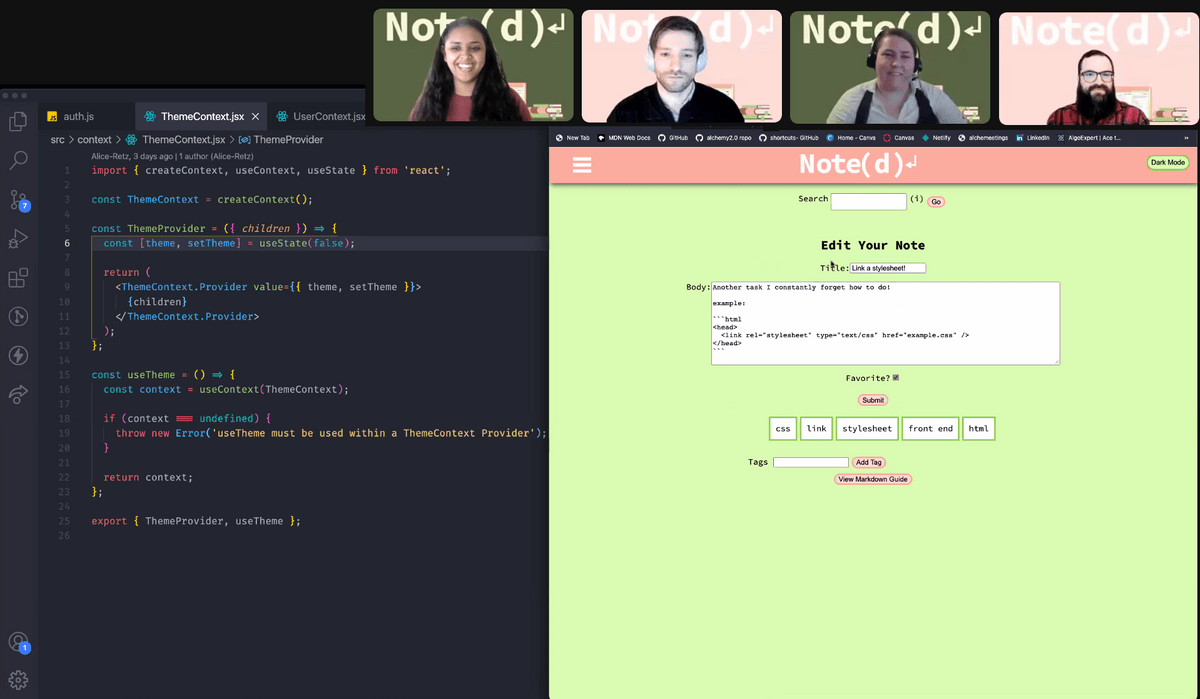1200x699 pixels.
Task: Click the Add Tag button
Action: (x=869, y=463)
